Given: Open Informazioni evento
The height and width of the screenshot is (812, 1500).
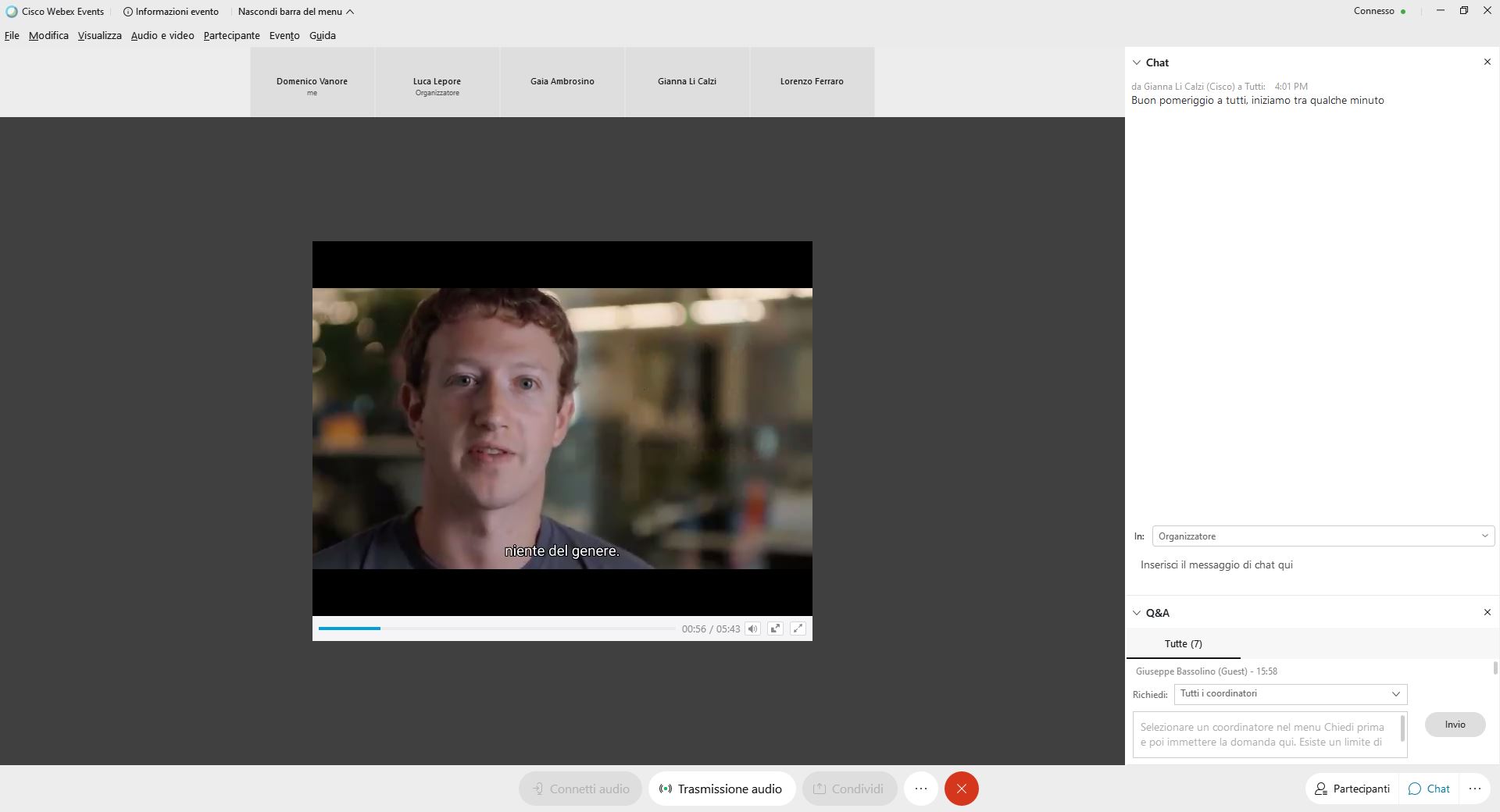Looking at the screenshot, I should [171, 12].
